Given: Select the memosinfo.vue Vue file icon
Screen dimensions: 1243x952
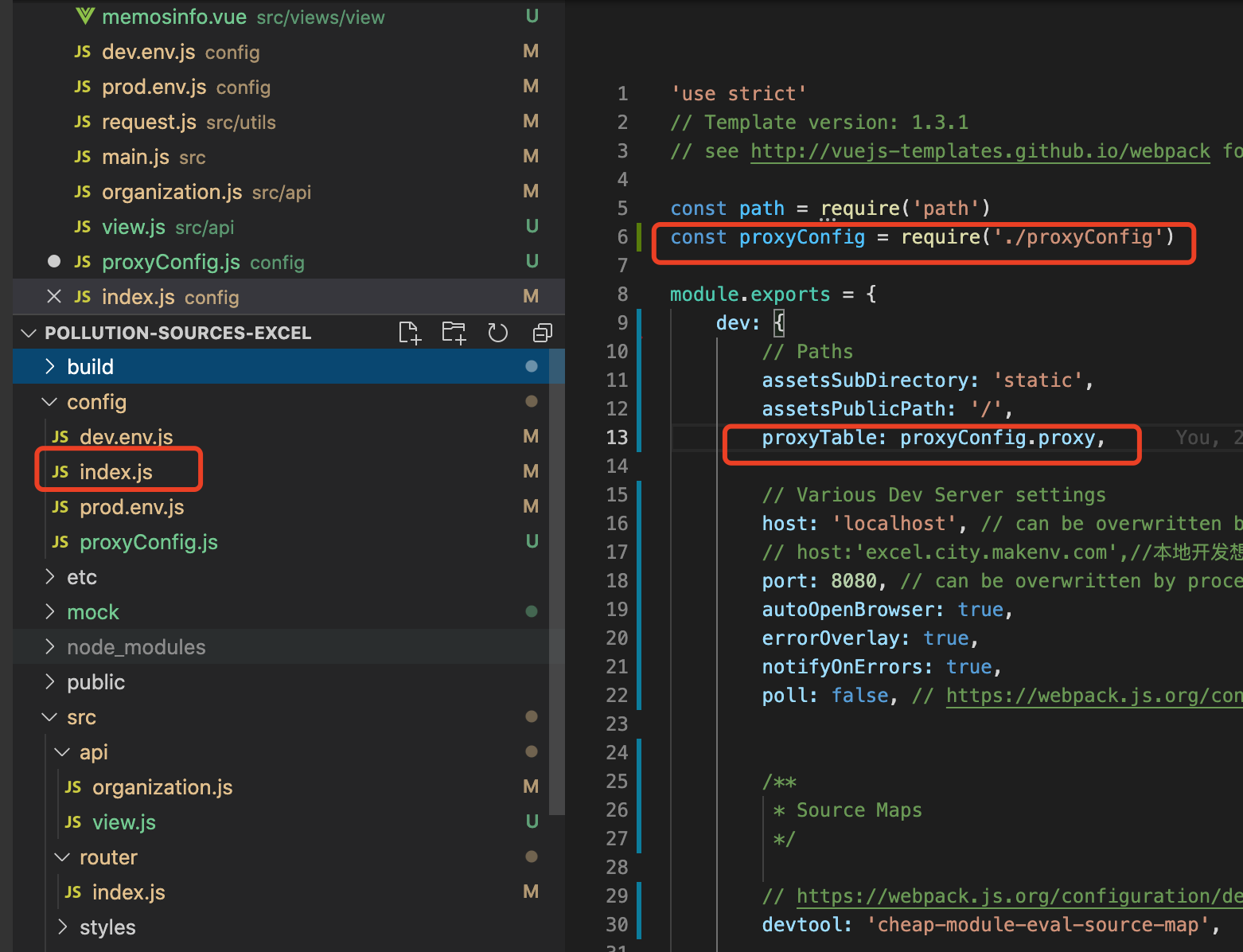Looking at the screenshot, I should click(85, 15).
